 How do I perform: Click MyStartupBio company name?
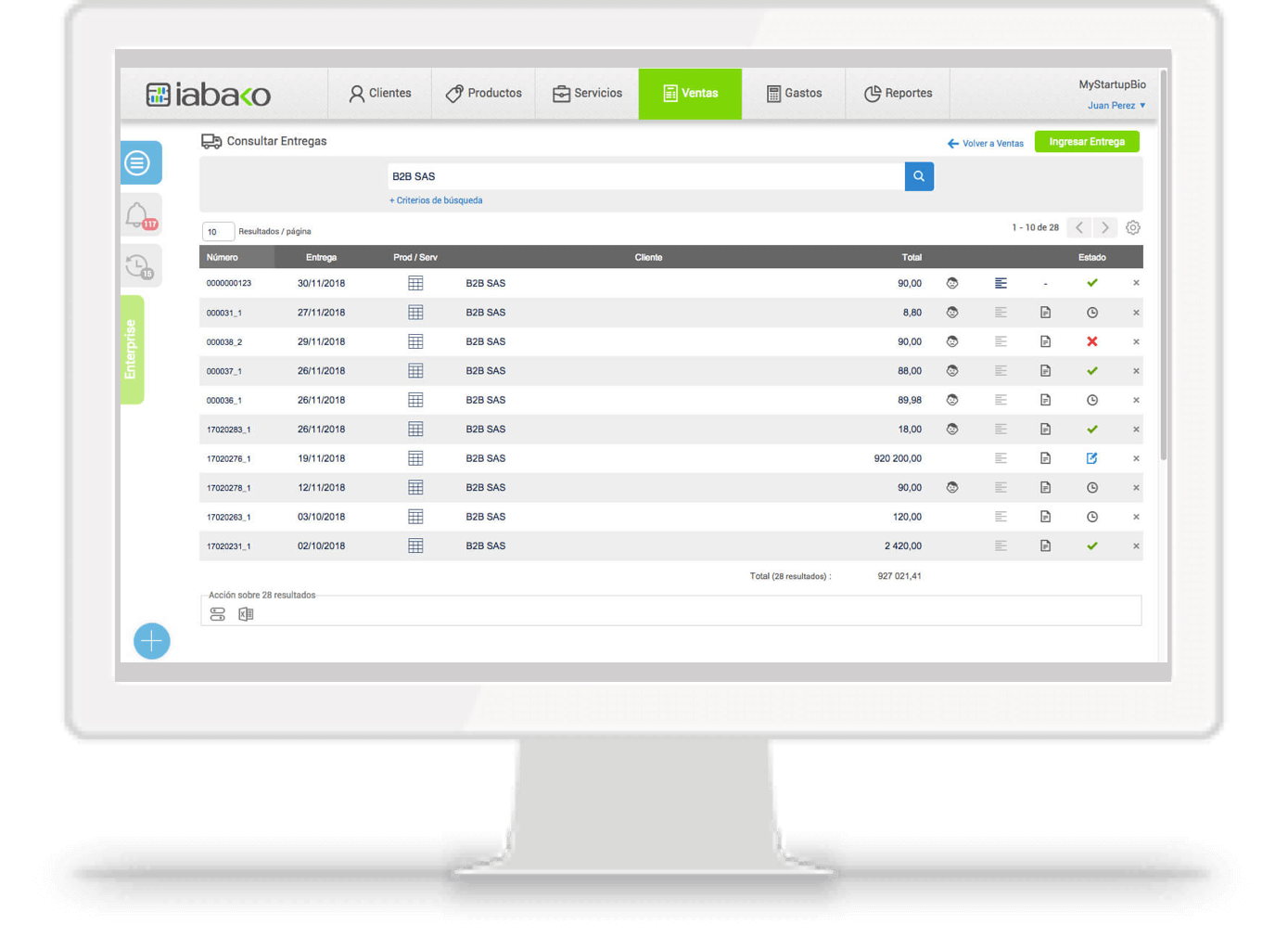tap(1112, 84)
